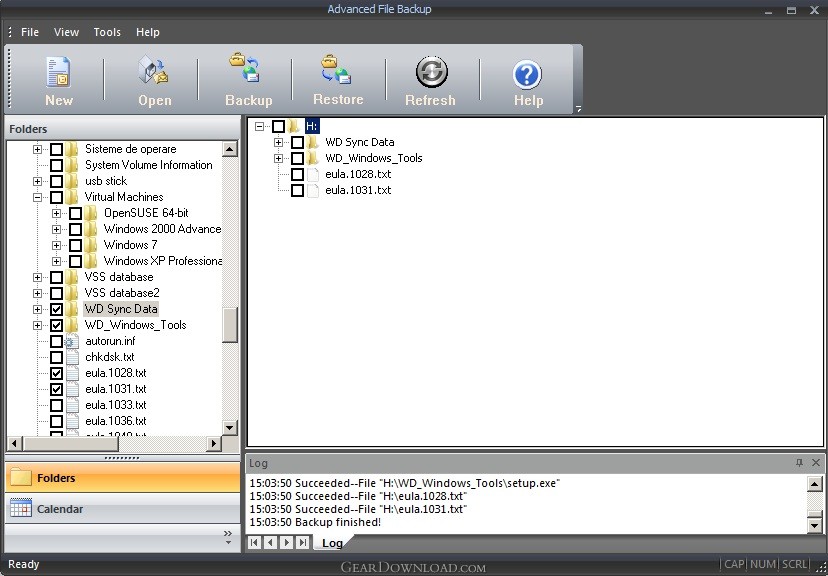Click Log panel scroll up arrow
The width and height of the screenshot is (828, 576).
(814, 483)
